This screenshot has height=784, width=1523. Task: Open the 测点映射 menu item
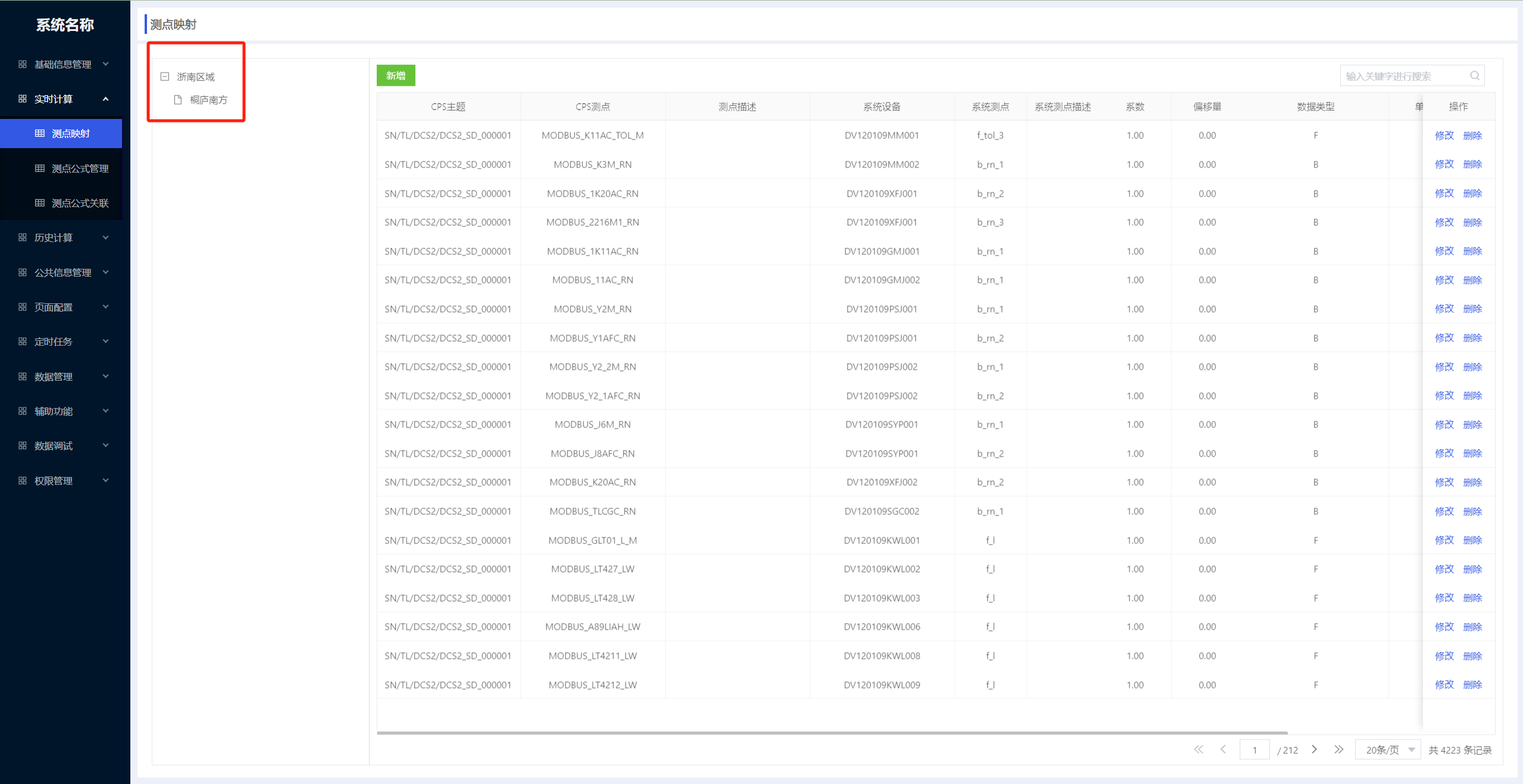pyautogui.click(x=61, y=133)
